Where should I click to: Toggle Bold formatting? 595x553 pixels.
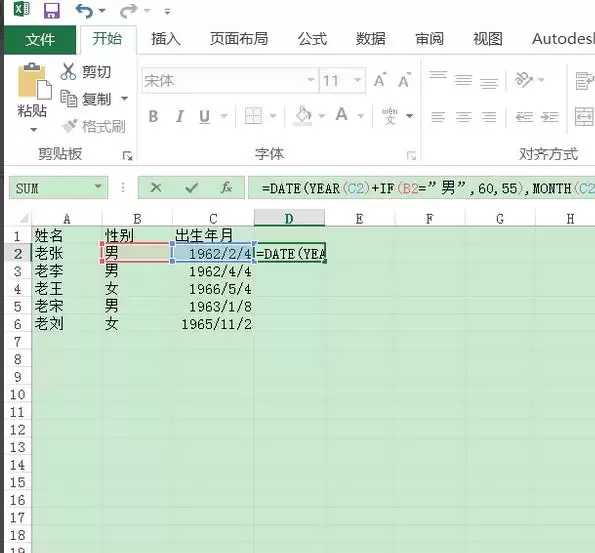(153, 116)
